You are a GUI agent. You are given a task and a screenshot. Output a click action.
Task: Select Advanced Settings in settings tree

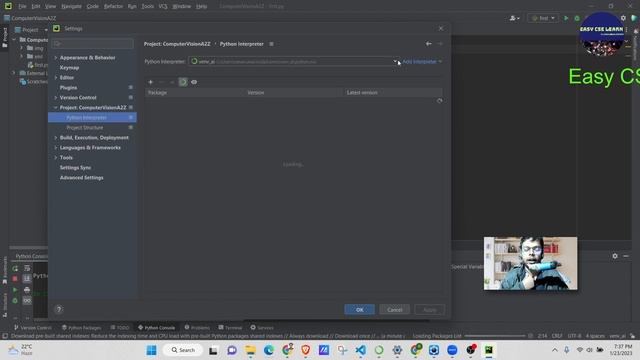(82, 178)
